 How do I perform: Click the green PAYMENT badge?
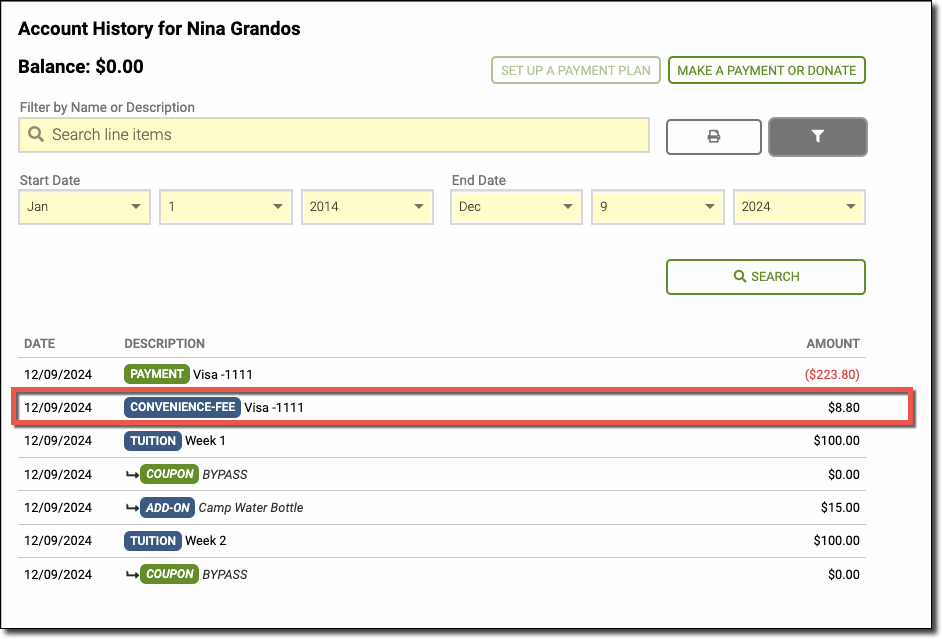[156, 374]
